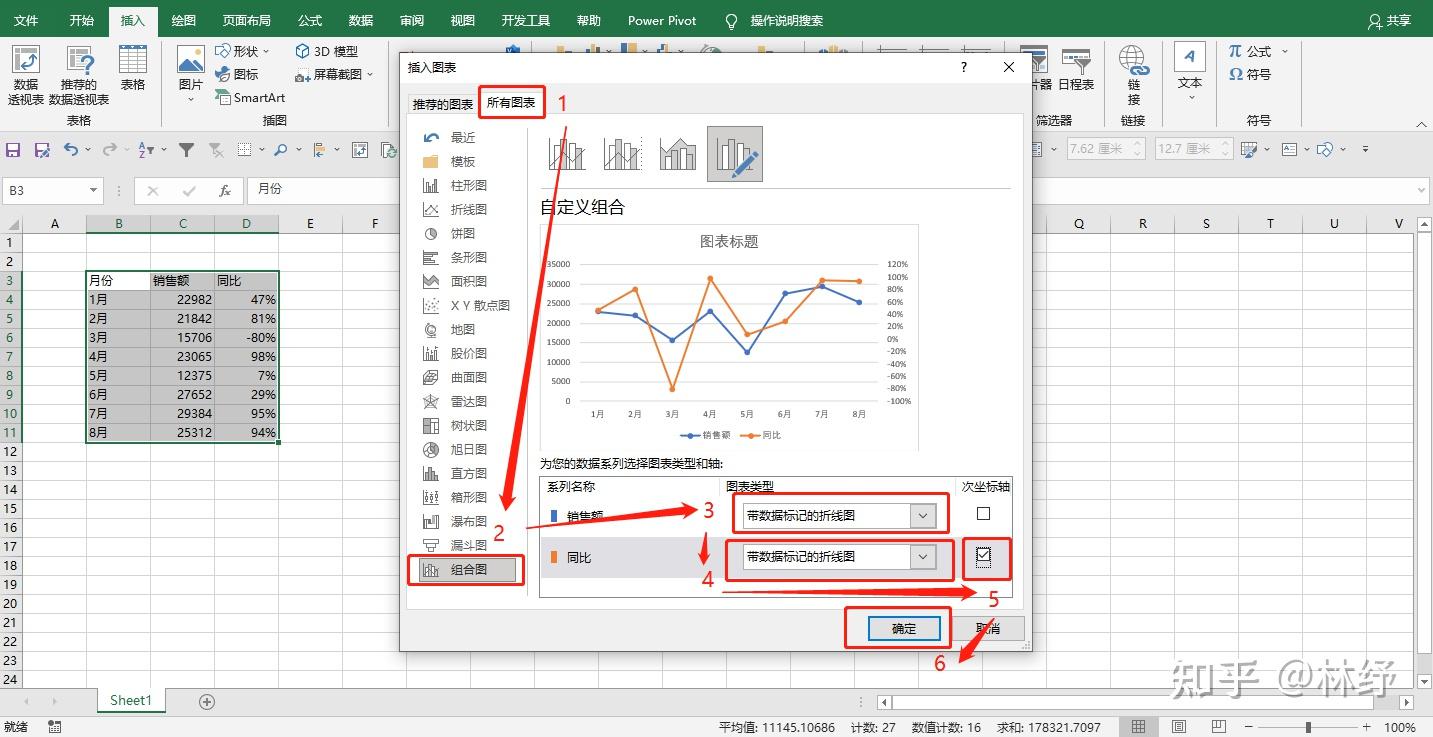Switch to the 数据 (Data) ribbon tab
This screenshot has width=1433, height=737.
tap(361, 21)
